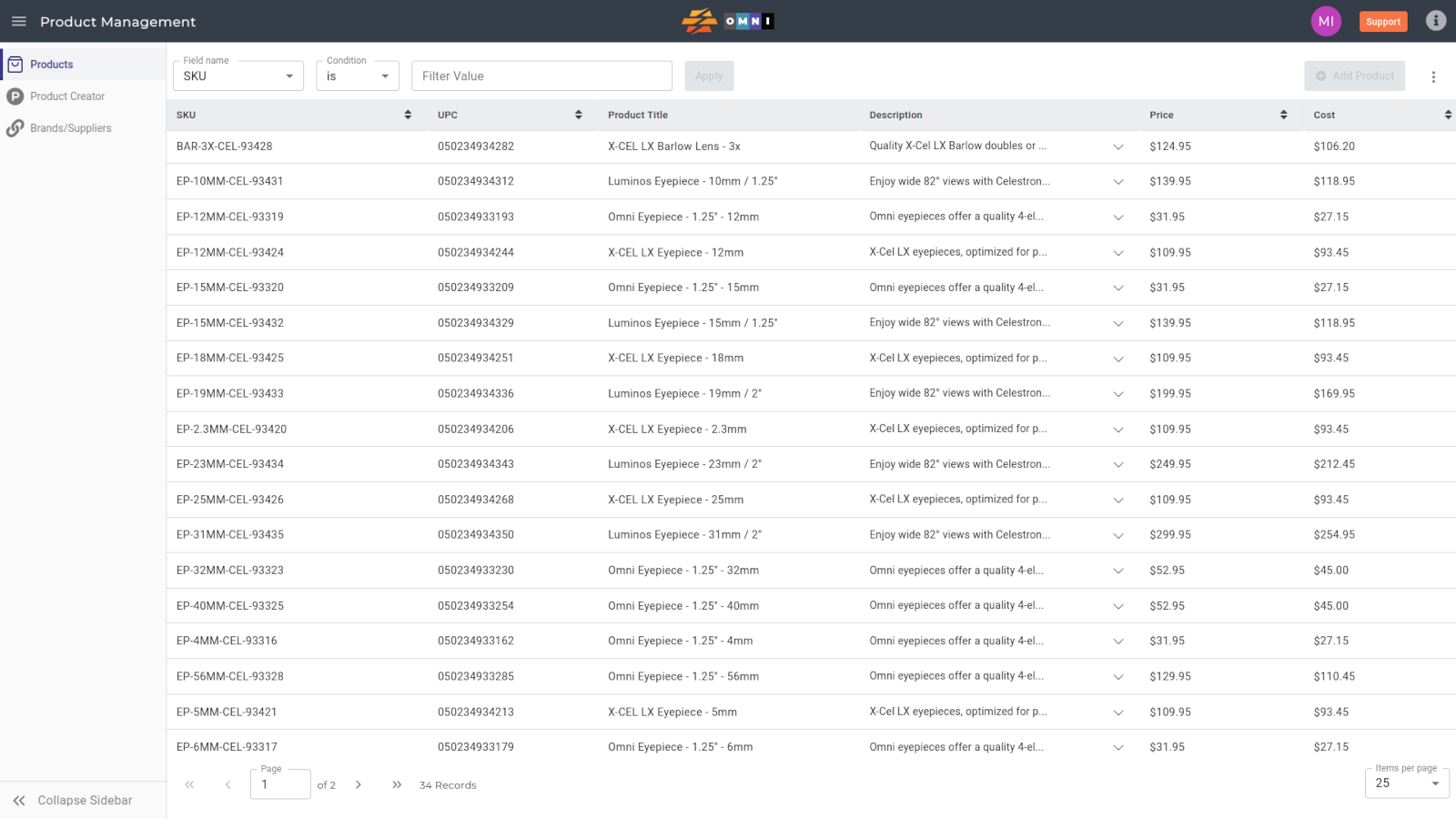Expand description for Omni Eyepiece 15mm row
Screen dimensions: 1456x819
[x=1118, y=288]
